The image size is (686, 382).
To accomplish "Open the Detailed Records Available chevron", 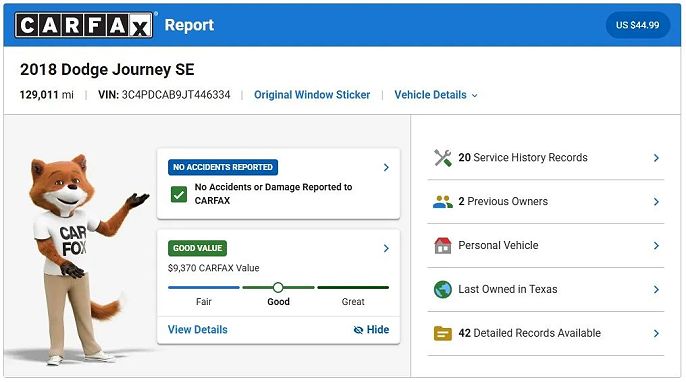I will (x=656, y=333).
